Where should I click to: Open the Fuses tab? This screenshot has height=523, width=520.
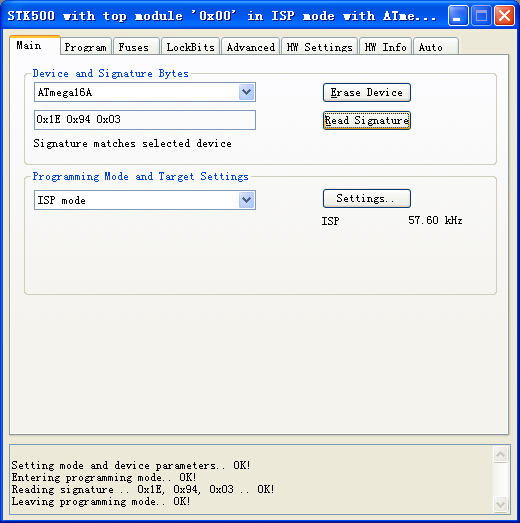pos(135,47)
